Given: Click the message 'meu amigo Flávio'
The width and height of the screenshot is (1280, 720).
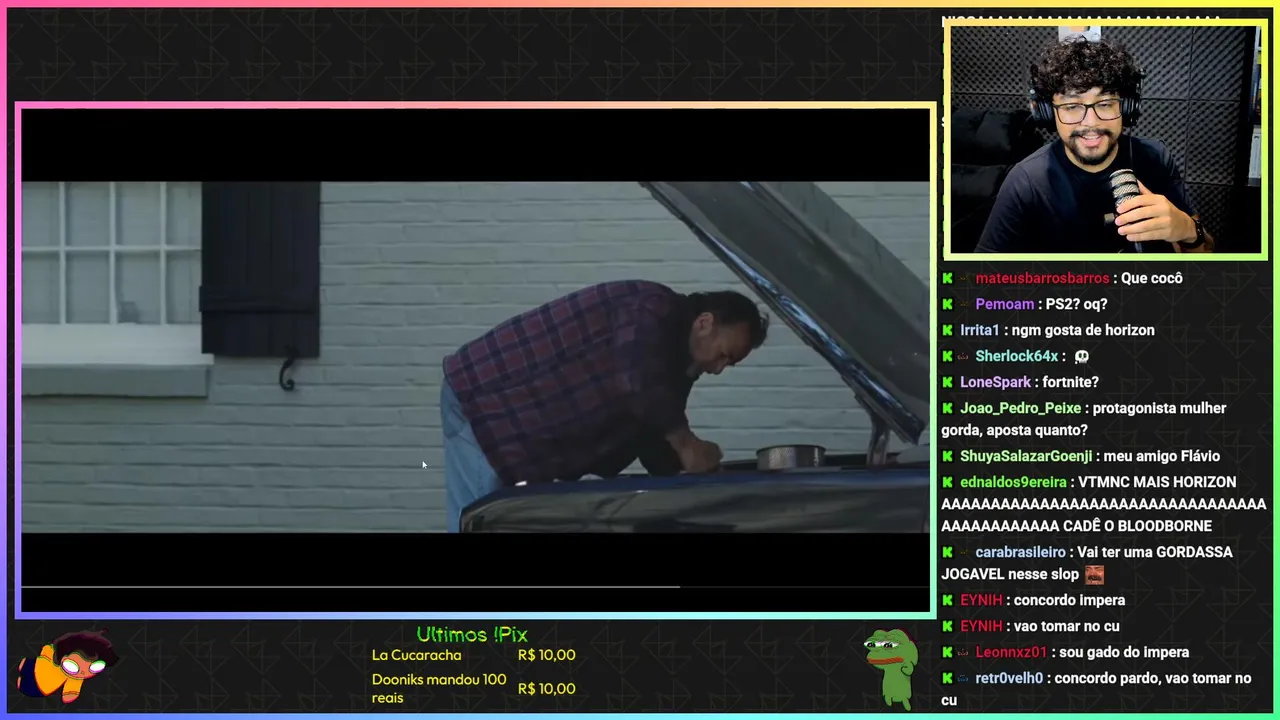Looking at the screenshot, I should point(1162,456).
